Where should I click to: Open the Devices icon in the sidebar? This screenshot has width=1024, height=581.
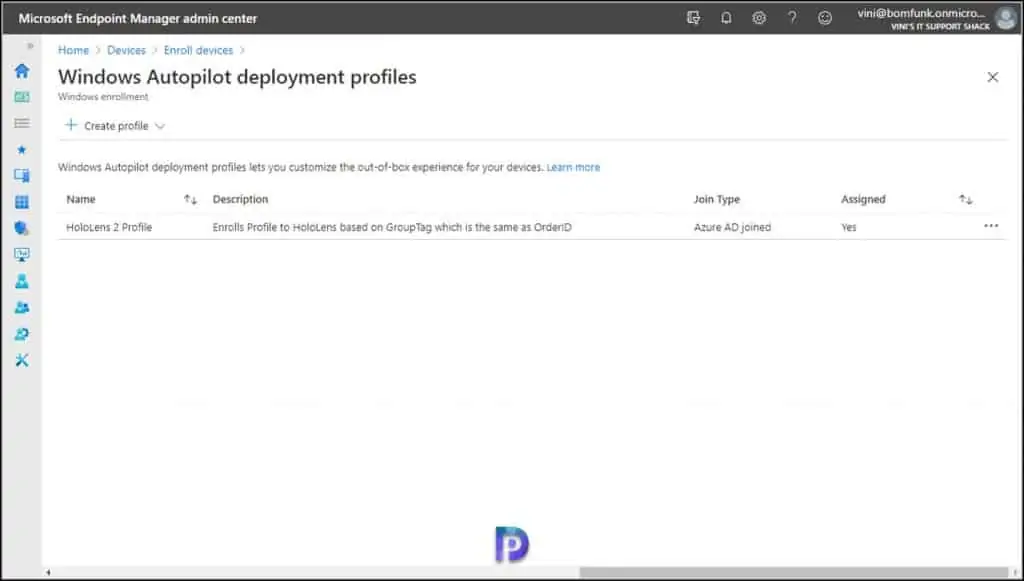click(22, 176)
